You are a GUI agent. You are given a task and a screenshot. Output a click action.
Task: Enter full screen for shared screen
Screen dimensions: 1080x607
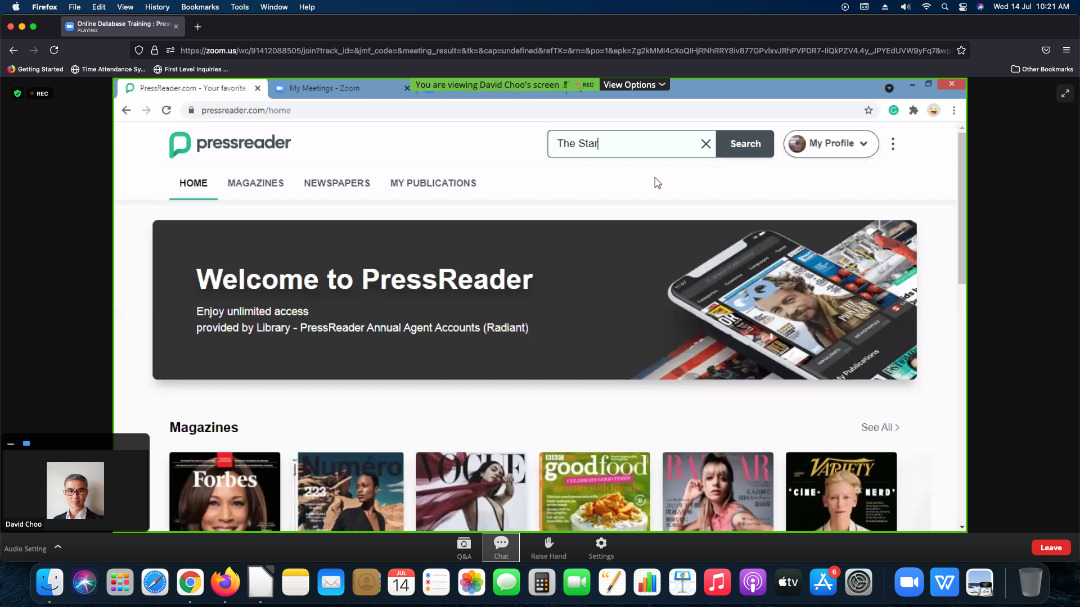click(x=1065, y=93)
